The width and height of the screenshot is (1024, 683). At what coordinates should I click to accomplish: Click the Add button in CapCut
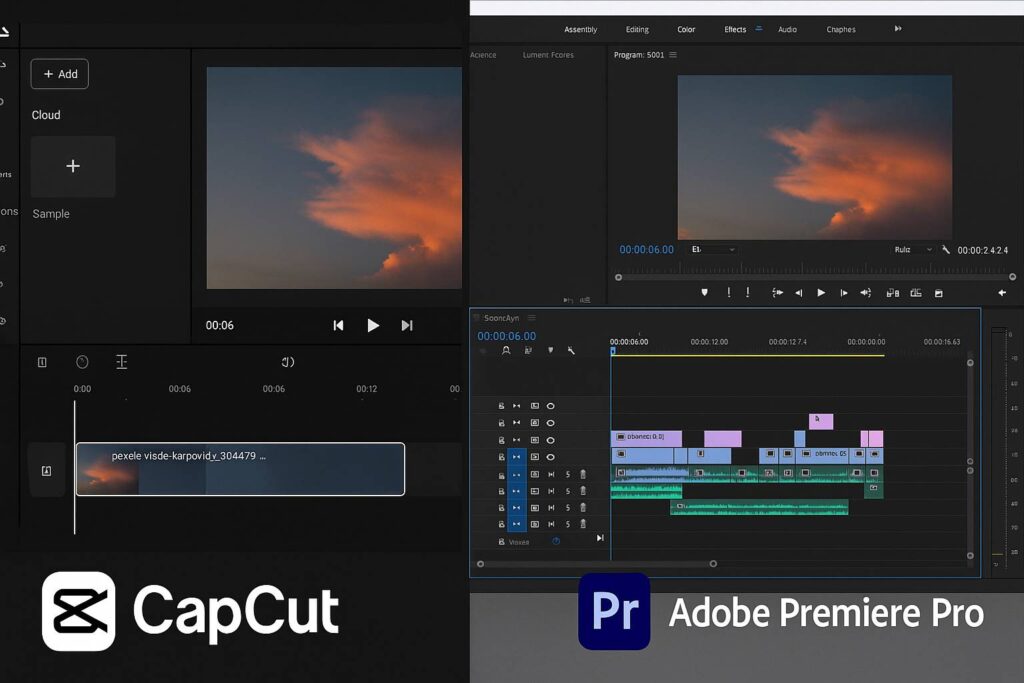(x=60, y=74)
